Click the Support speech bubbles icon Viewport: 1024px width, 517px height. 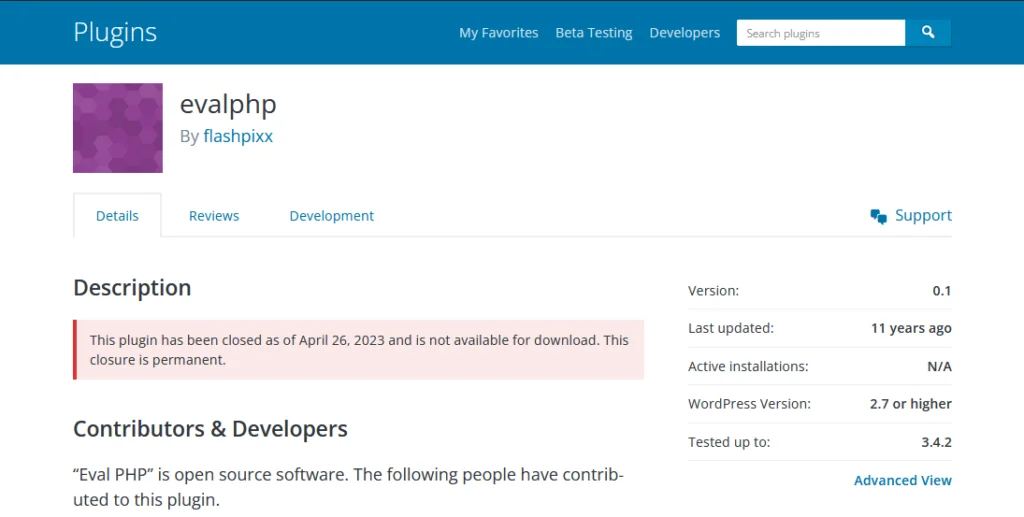(878, 217)
